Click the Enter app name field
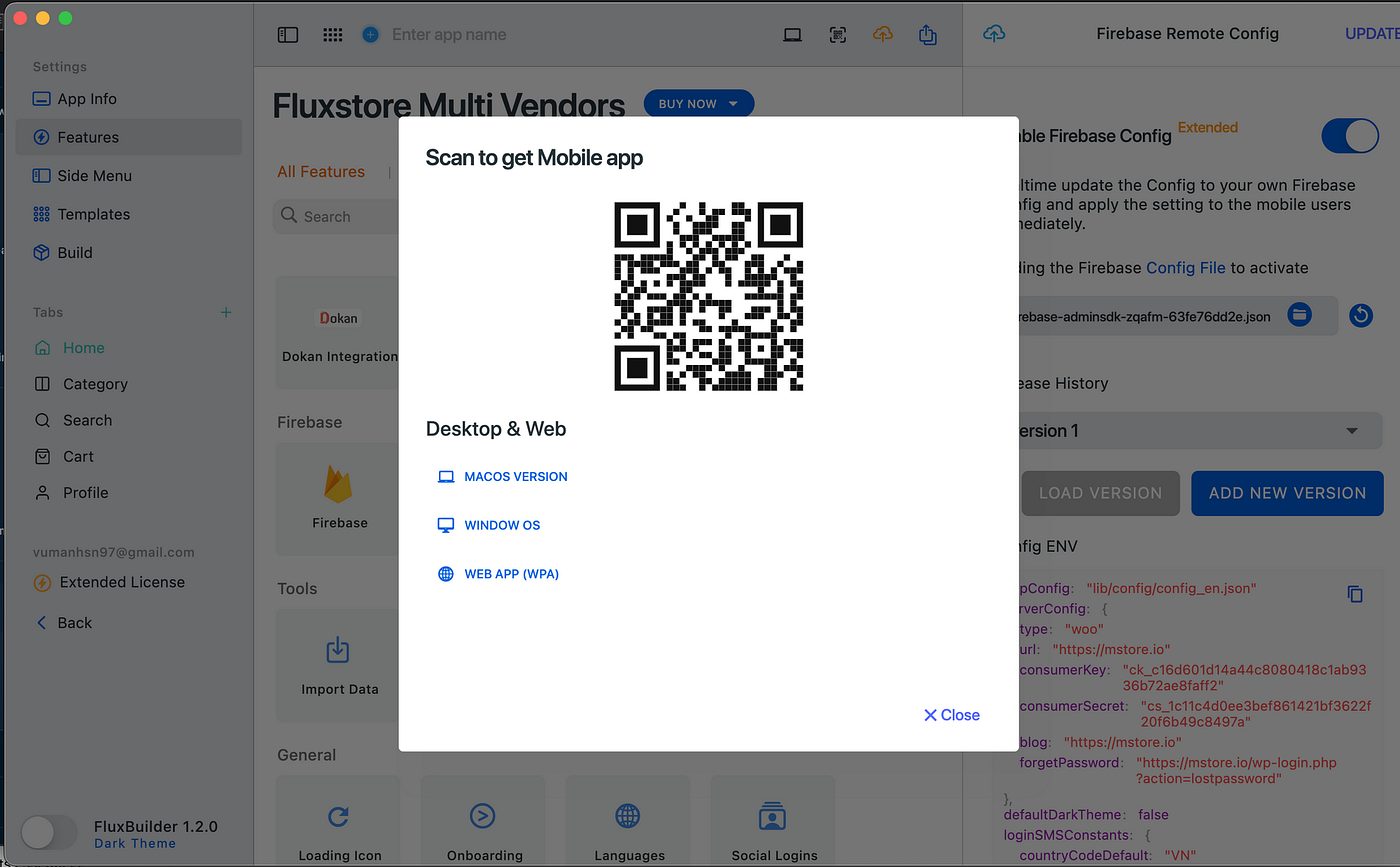Viewport: 1400px width, 867px height. (x=449, y=35)
